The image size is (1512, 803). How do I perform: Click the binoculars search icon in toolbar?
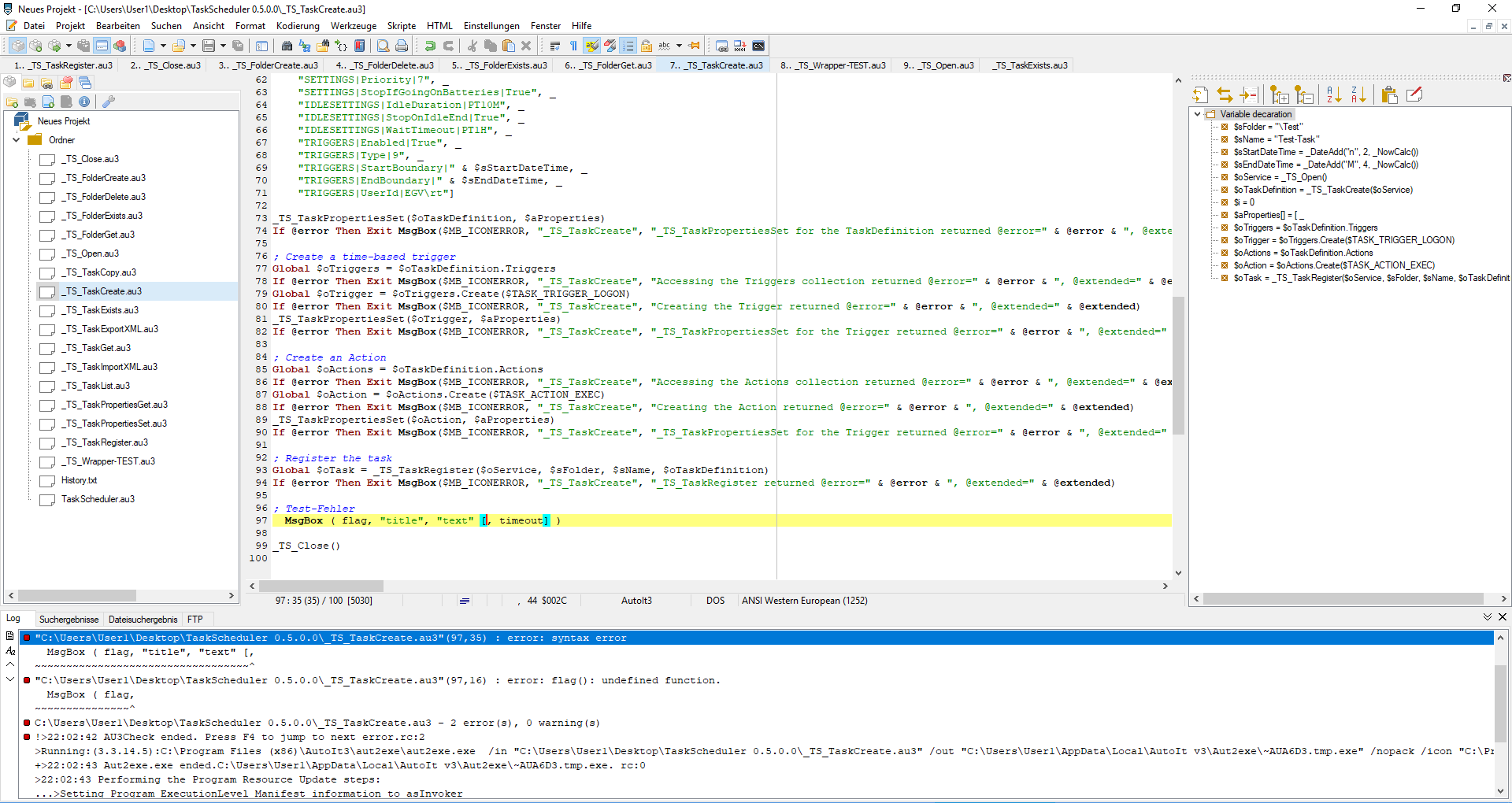(x=287, y=46)
